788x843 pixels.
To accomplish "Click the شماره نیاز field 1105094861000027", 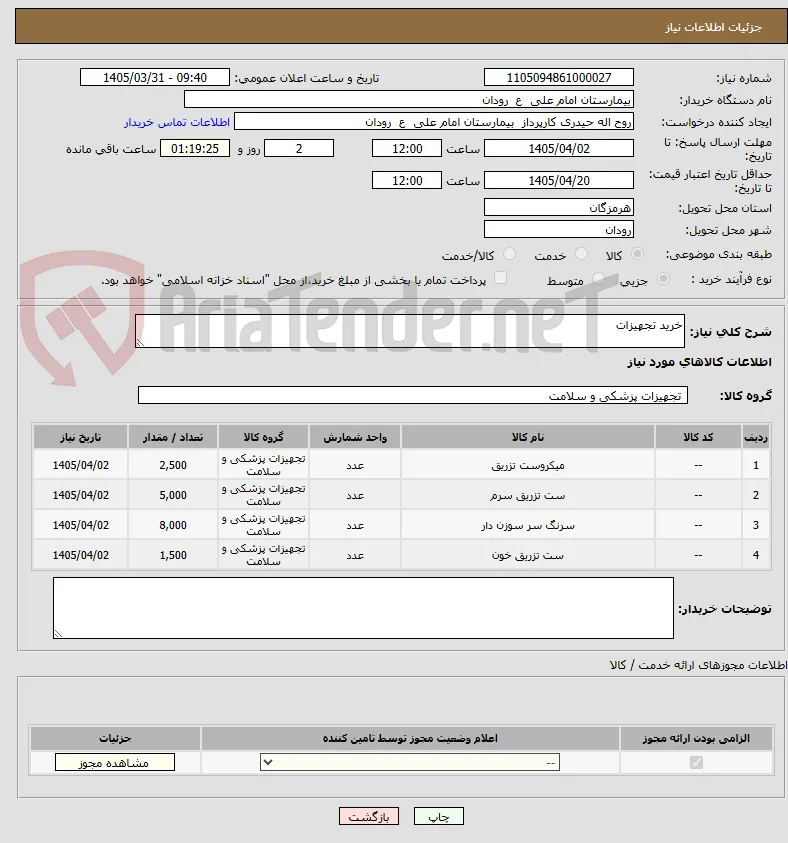I will coord(558,77).
